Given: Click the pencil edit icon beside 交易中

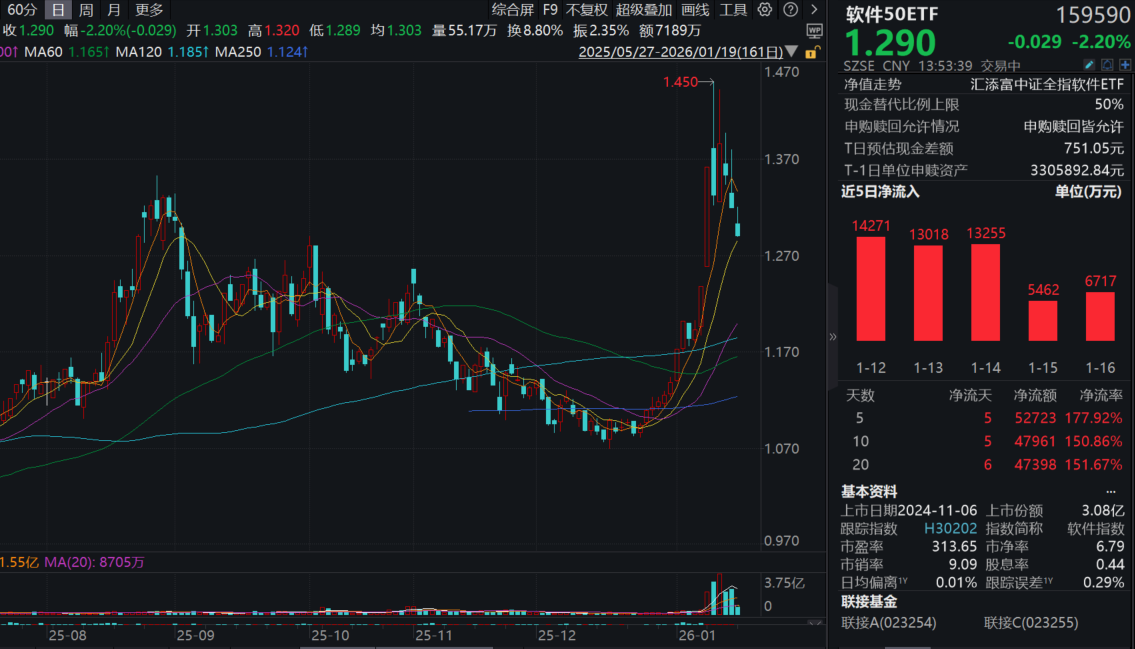Looking at the screenshot, I should point(1089,64).
